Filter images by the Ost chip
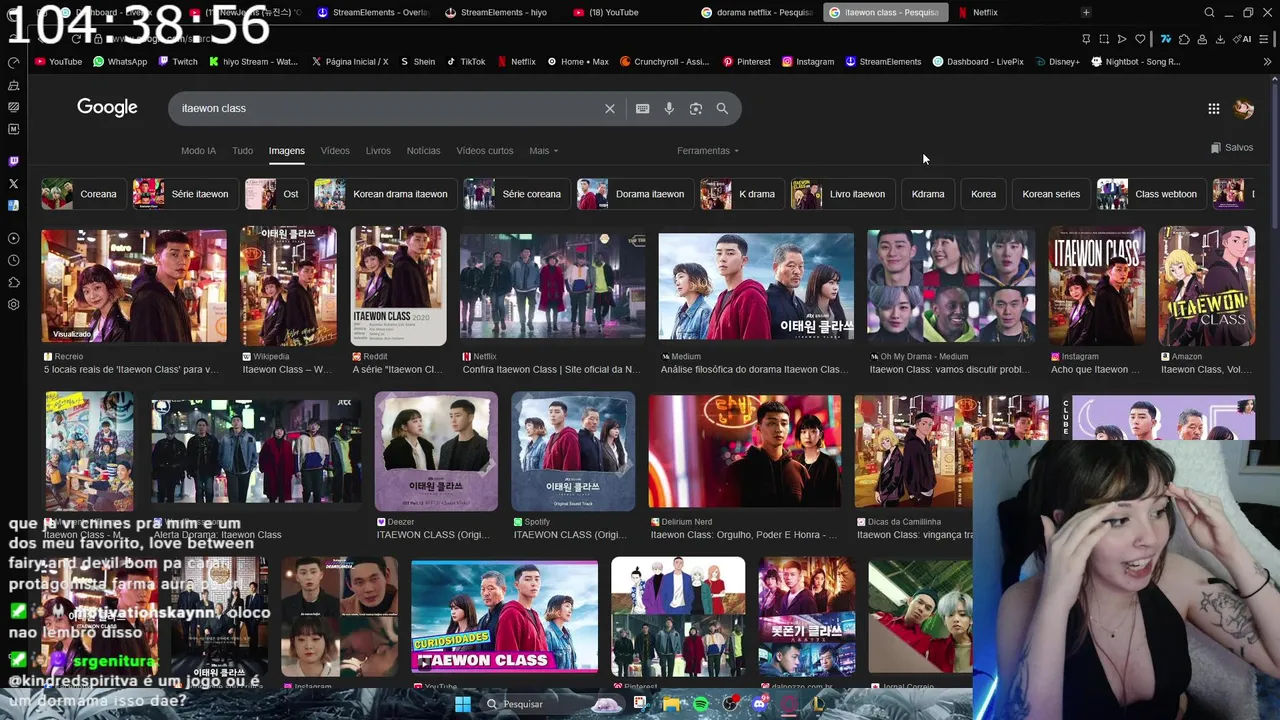 tap(277, 194)
